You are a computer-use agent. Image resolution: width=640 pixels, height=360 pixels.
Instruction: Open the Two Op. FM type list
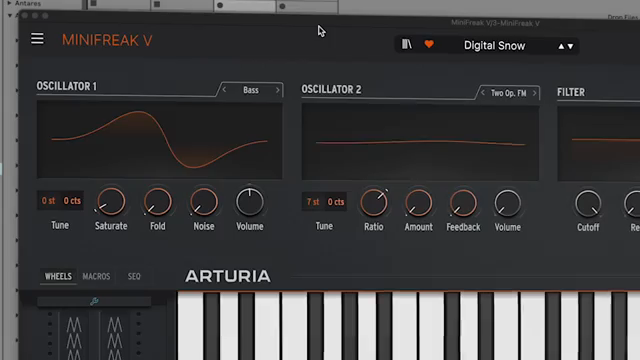(508, 93)
